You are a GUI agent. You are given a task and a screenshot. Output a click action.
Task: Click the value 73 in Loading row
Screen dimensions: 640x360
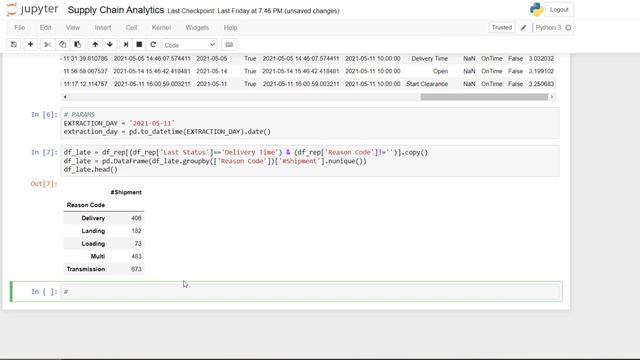point(138,244)
